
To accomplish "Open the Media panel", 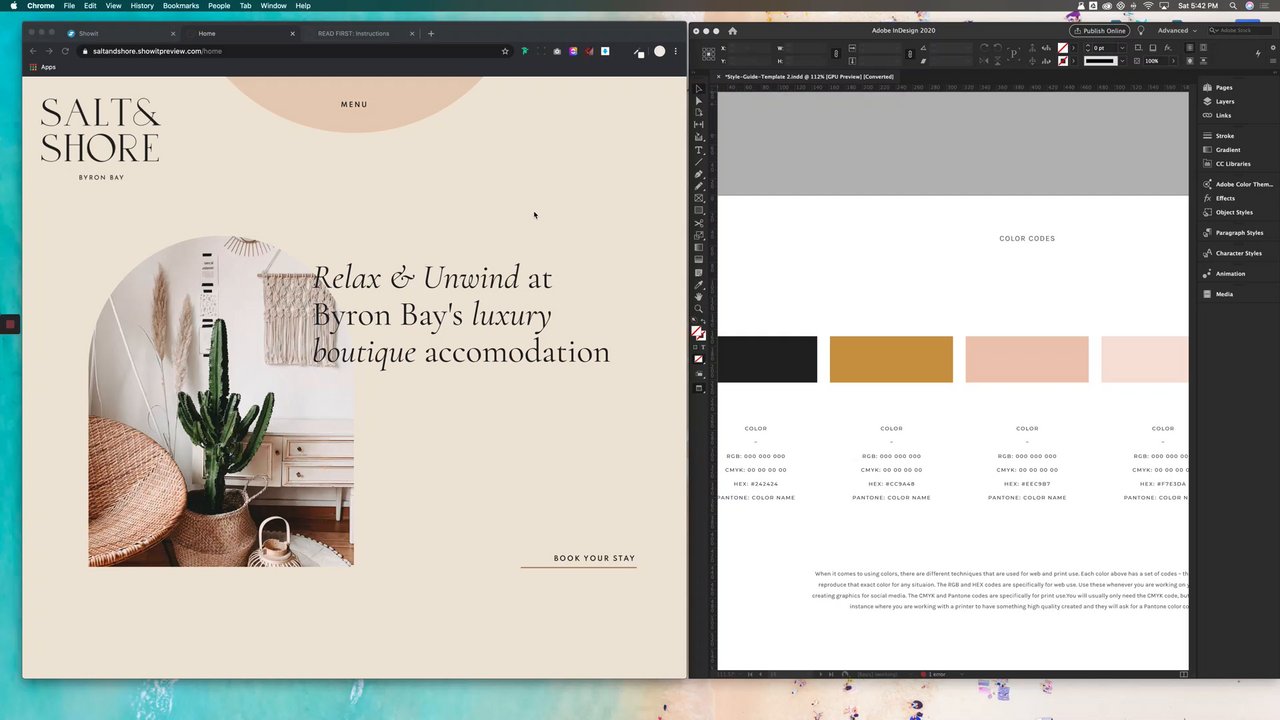I will (1224, 294).
